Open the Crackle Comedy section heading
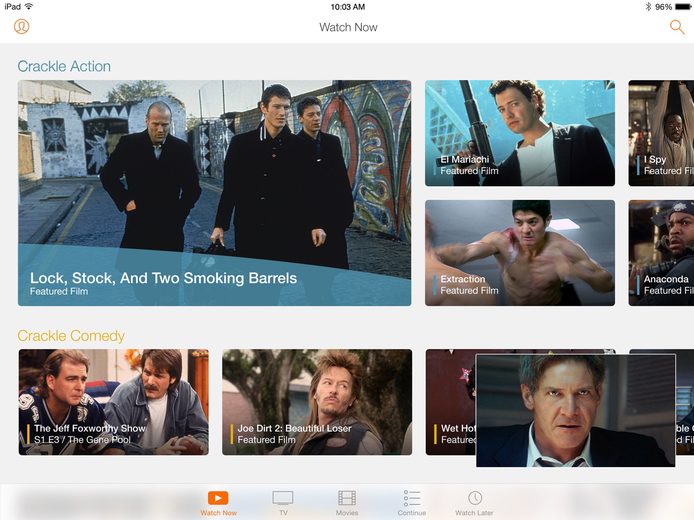 point(71,336)
